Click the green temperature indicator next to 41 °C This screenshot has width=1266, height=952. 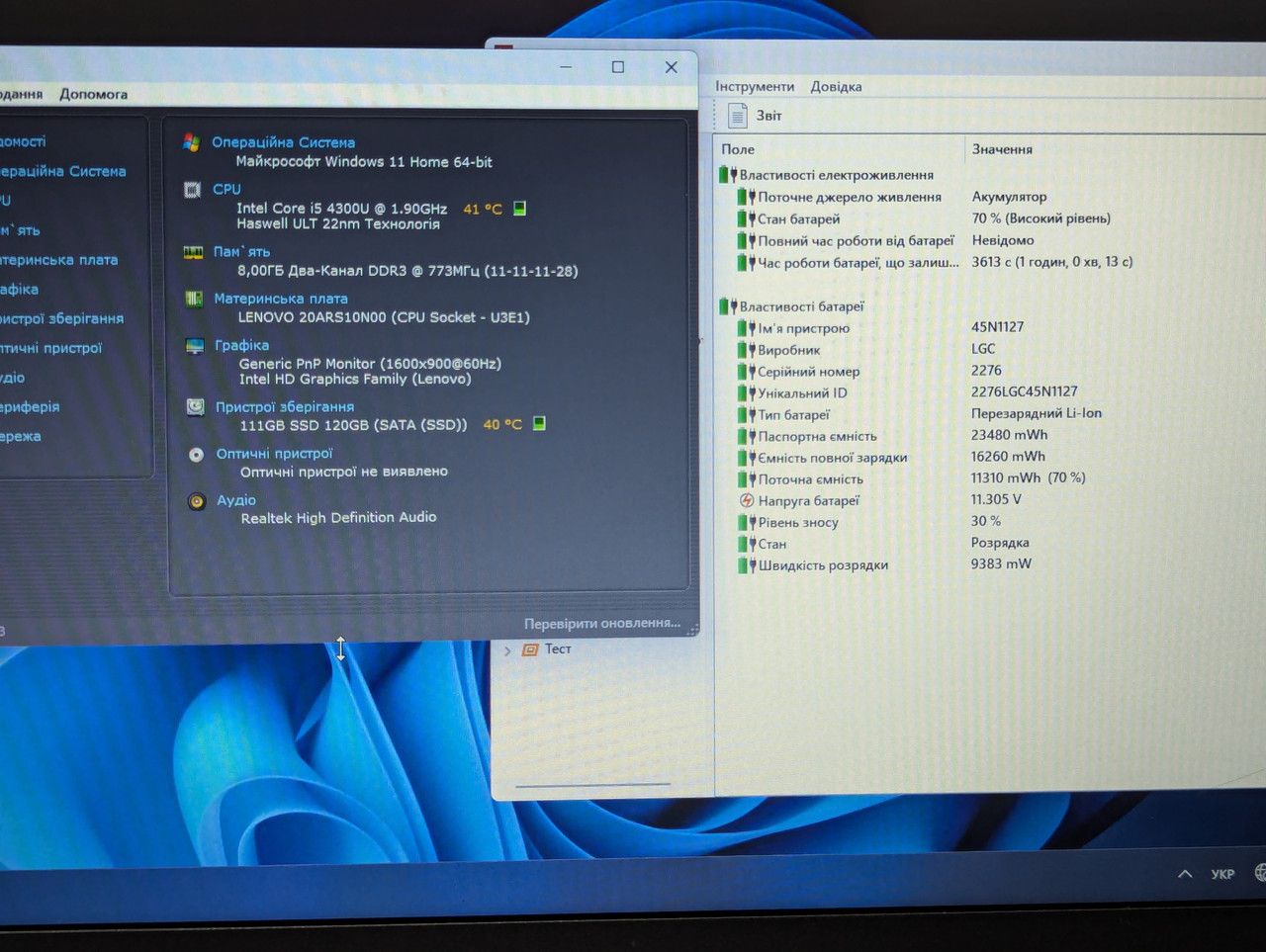click(x=520, y=209)
